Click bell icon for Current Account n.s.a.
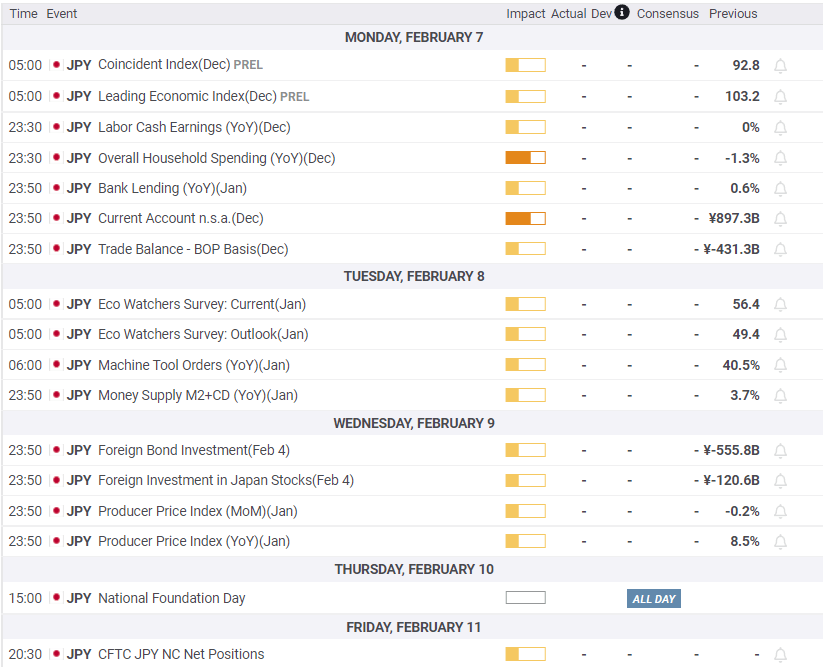 780,219
